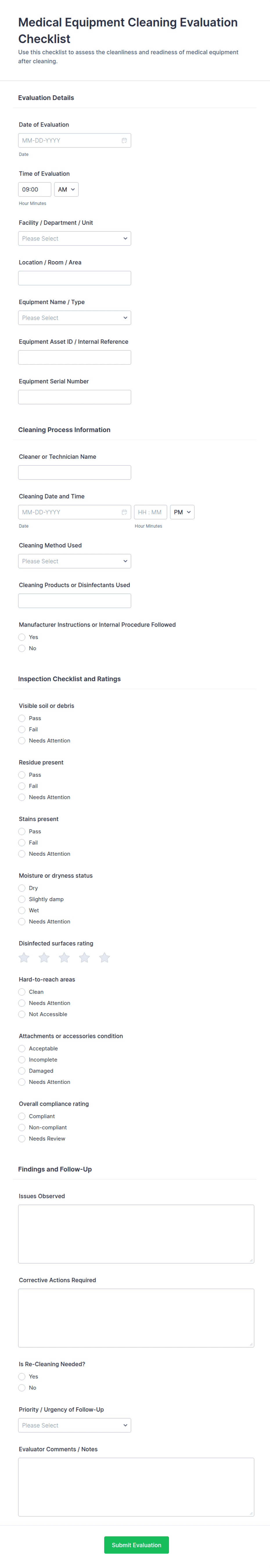The height and width of the screenshot is (1568, 270).
Task: Focus the Issues Observed text area
Action: pyautogui.click(x=136, y=1234)
